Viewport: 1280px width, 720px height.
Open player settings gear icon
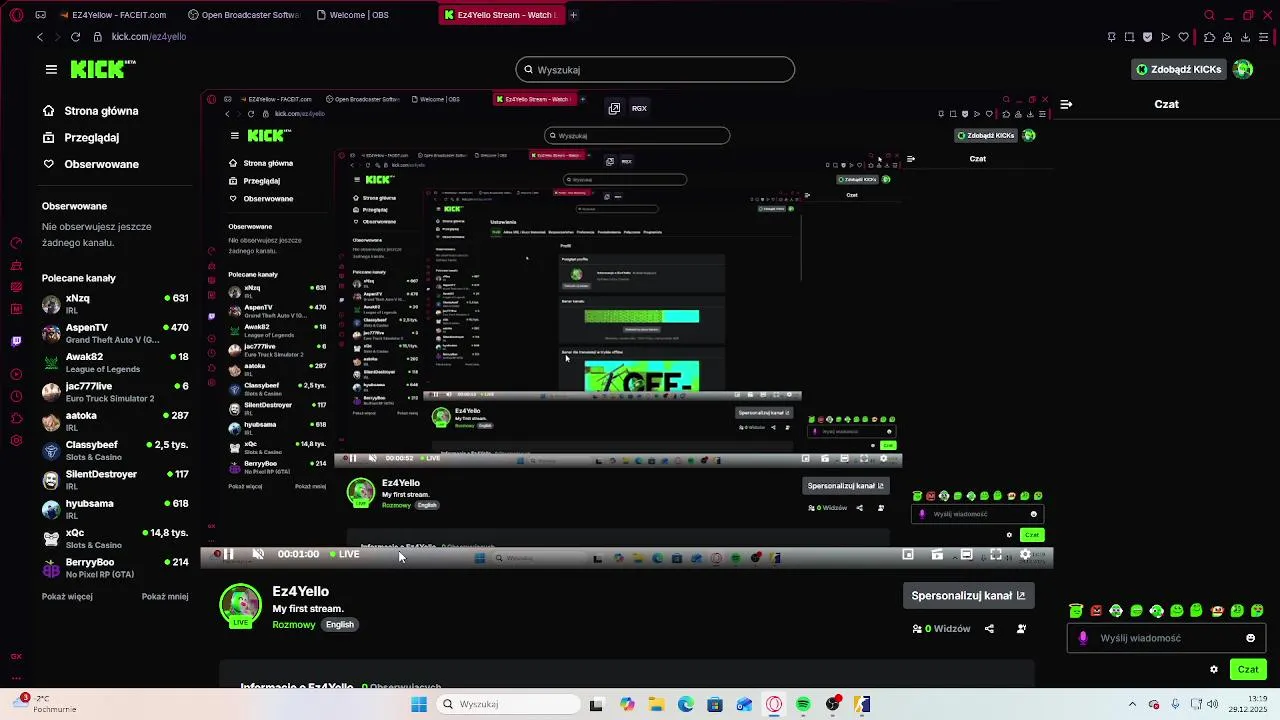point(1025,554)
